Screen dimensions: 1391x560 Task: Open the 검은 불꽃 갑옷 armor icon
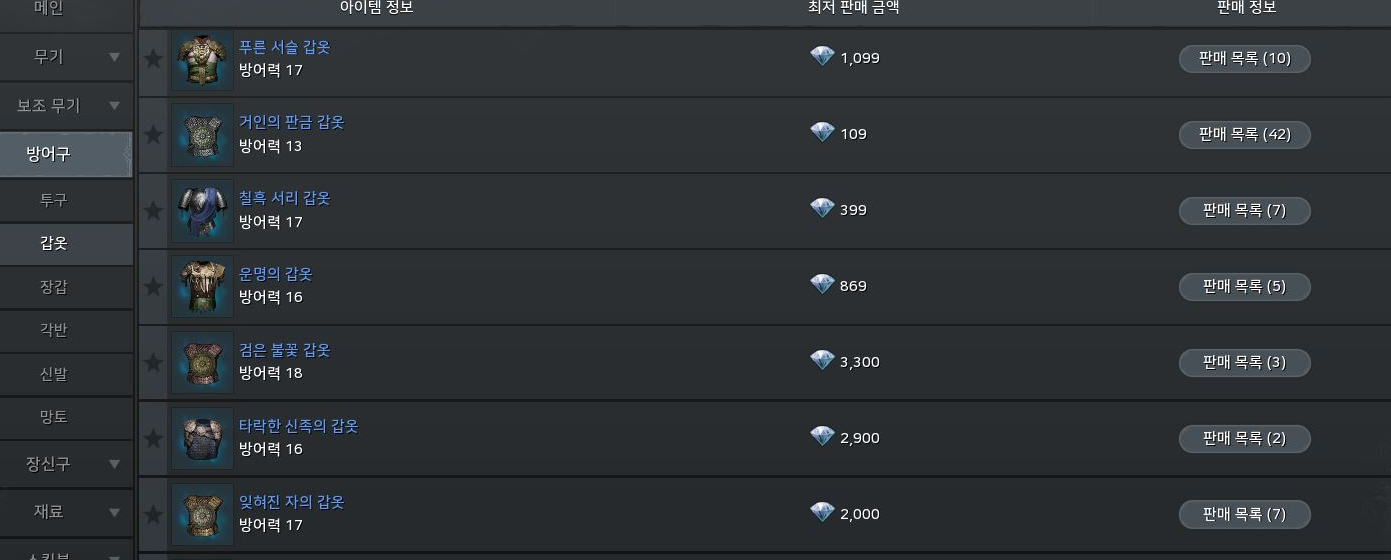tap(202, 363)
